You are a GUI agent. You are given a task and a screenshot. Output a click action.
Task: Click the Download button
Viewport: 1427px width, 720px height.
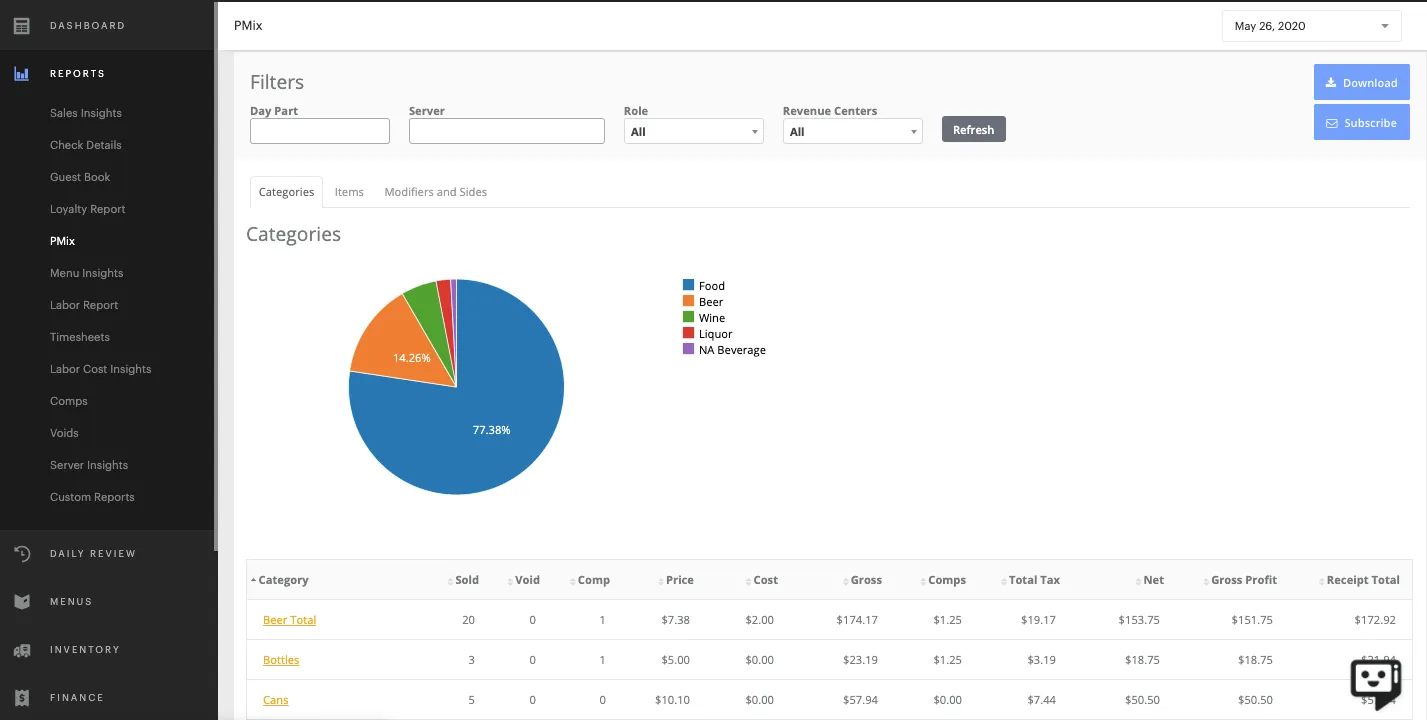pyautogui.click(x=1361, y=83)
